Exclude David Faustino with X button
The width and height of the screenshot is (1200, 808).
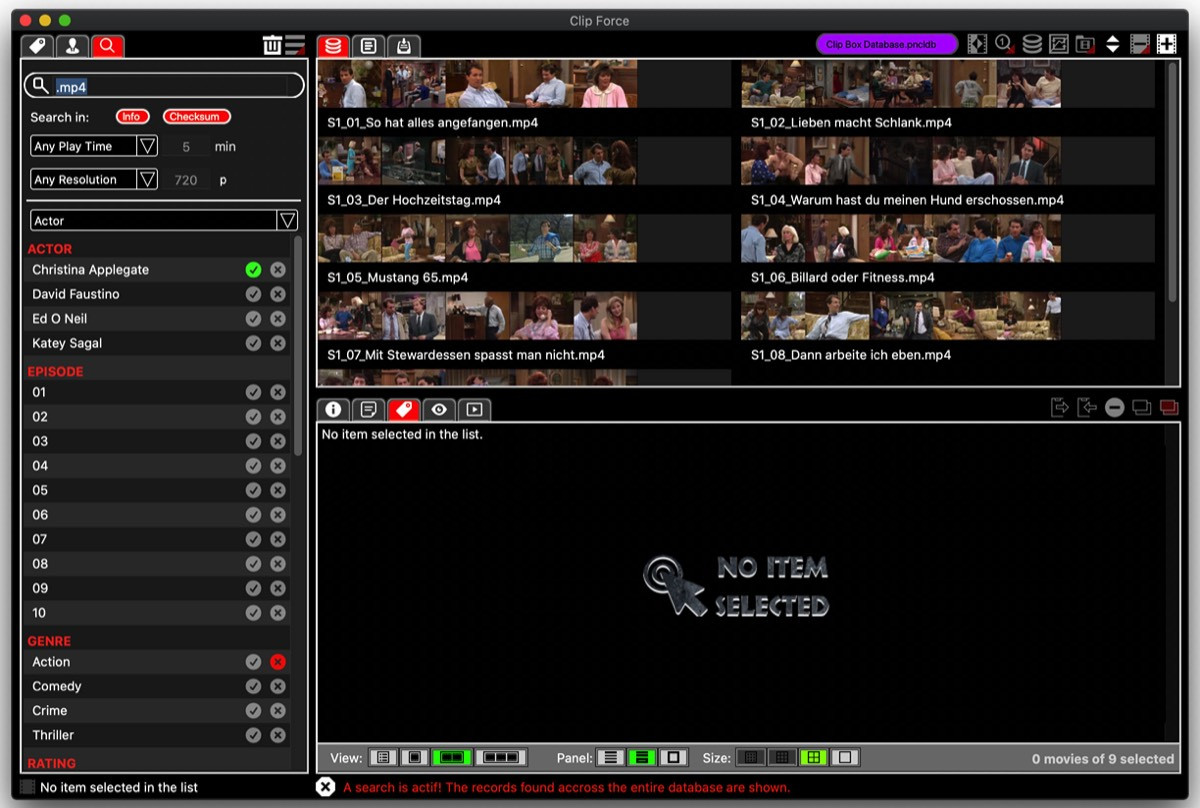coord(278,294)
